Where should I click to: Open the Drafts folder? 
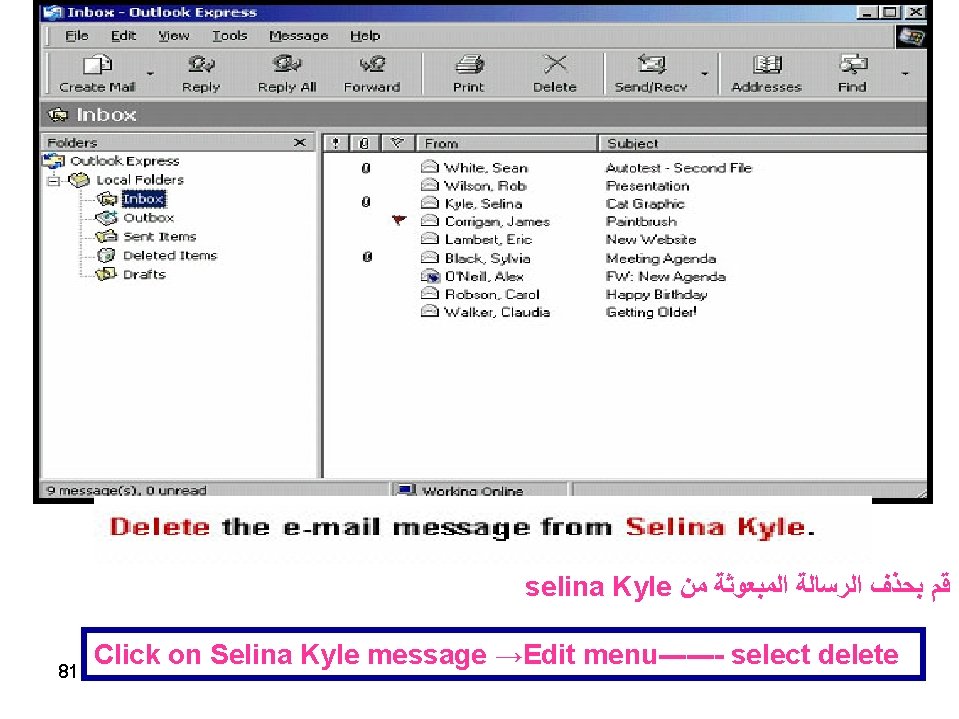coord(144,275)
